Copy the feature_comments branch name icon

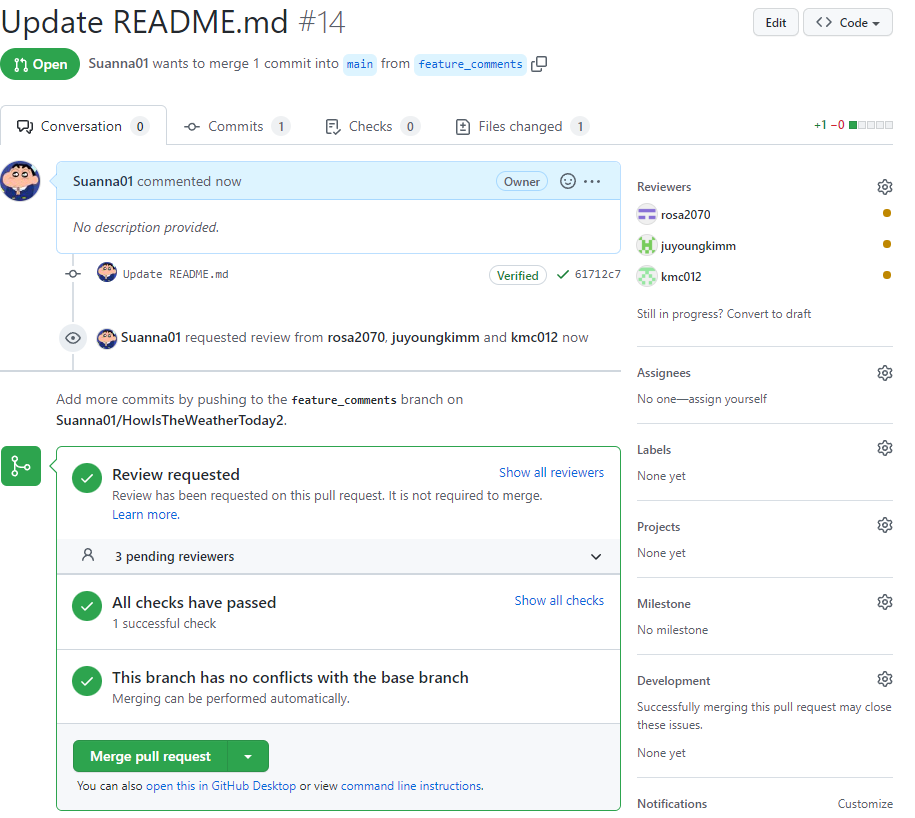click(x=539, y=64)
